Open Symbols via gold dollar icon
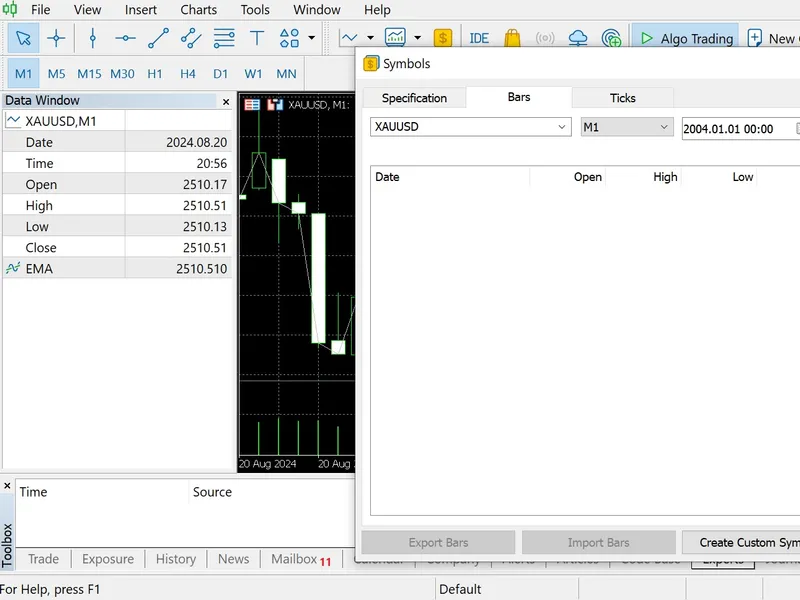Screen dimensions: 800x600 pyautogui.click(x=443, y=38)
